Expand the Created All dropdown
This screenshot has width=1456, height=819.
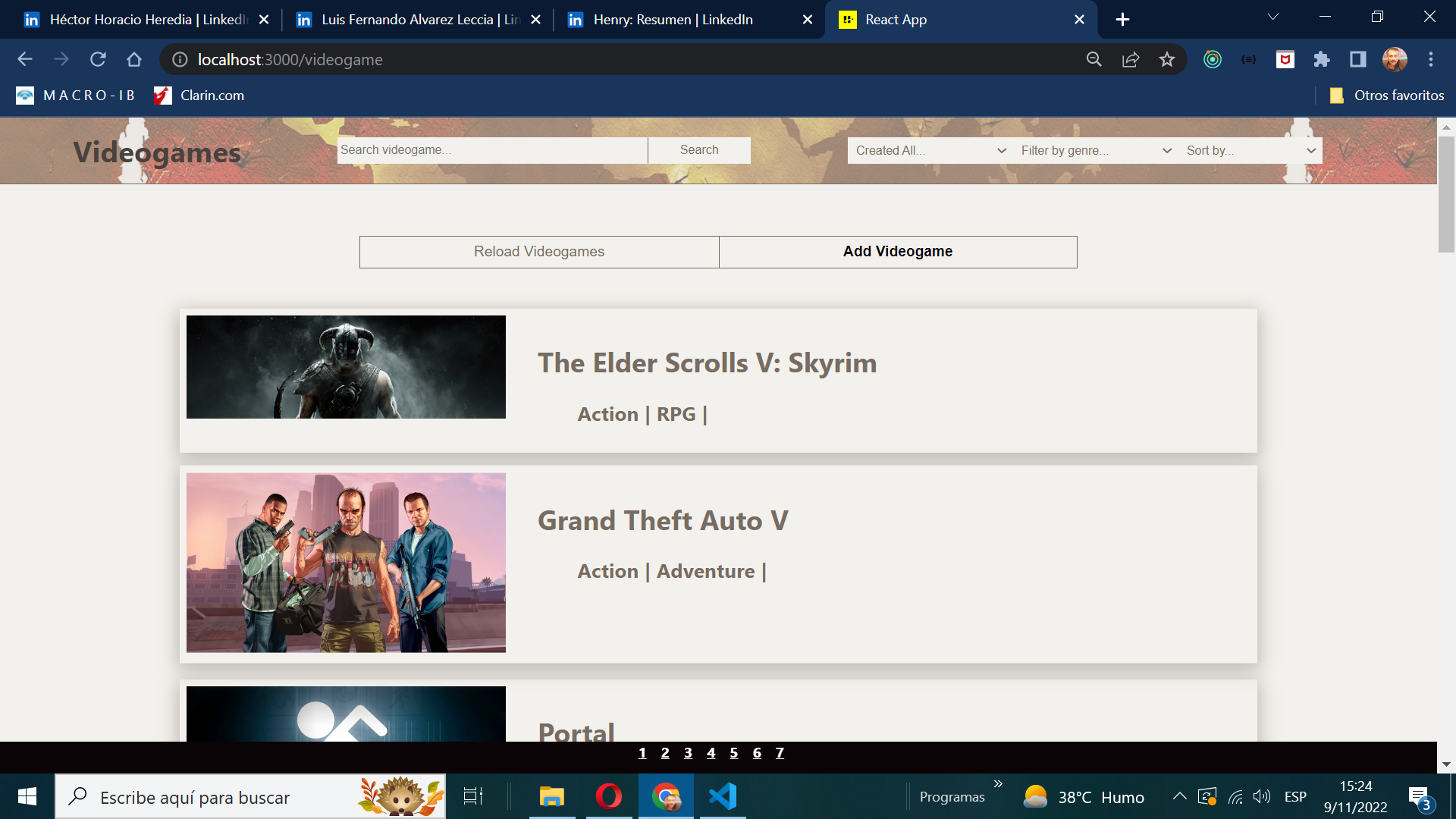coord(930,150)
